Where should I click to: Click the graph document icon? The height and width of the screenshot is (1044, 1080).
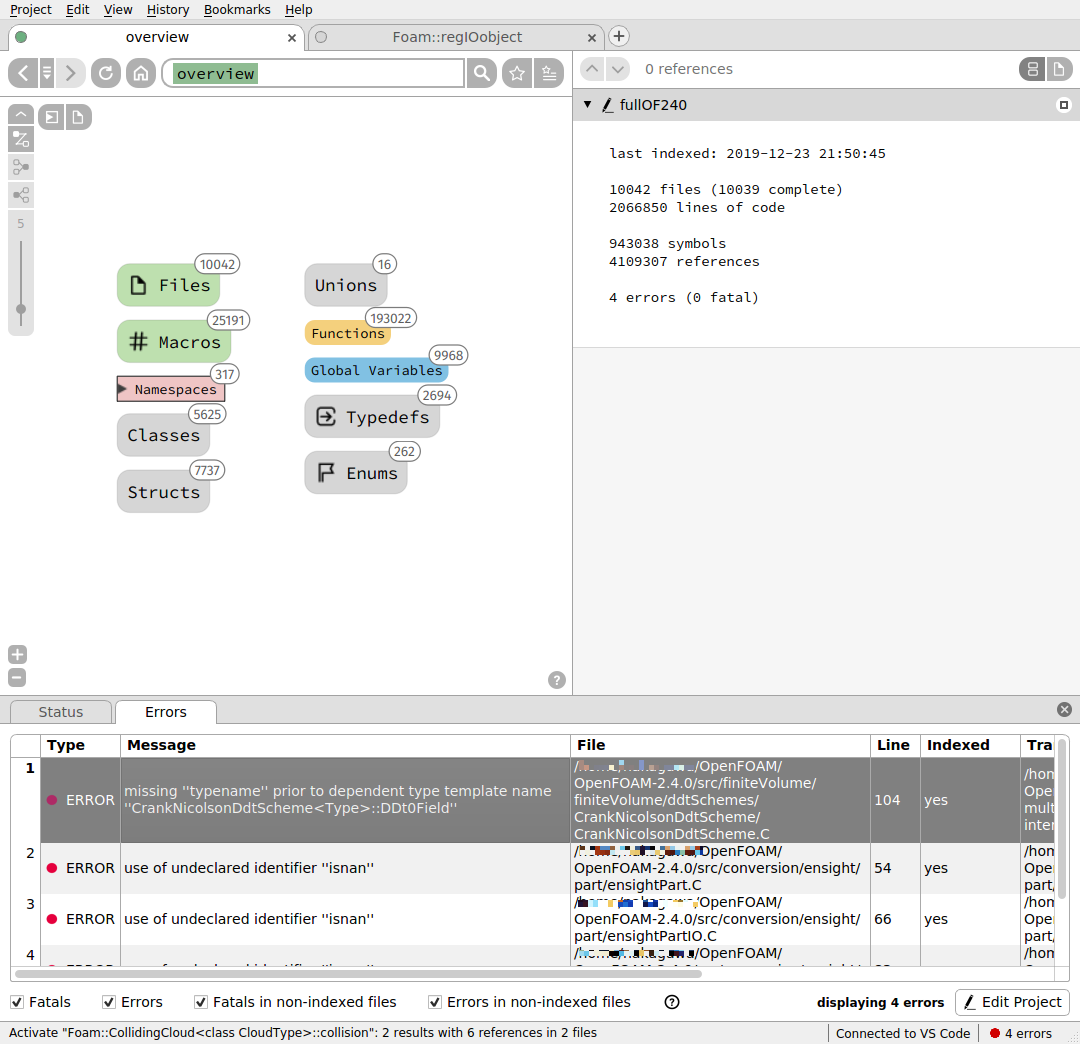(x=78, y=117)
